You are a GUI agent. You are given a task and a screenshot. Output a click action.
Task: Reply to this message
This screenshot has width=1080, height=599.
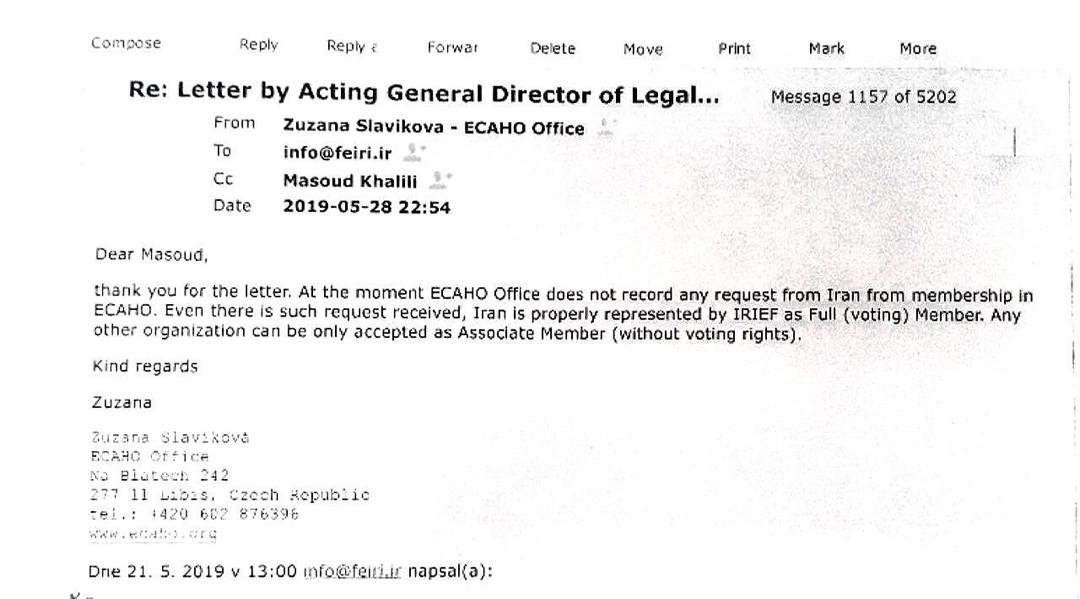coord(258,45)
